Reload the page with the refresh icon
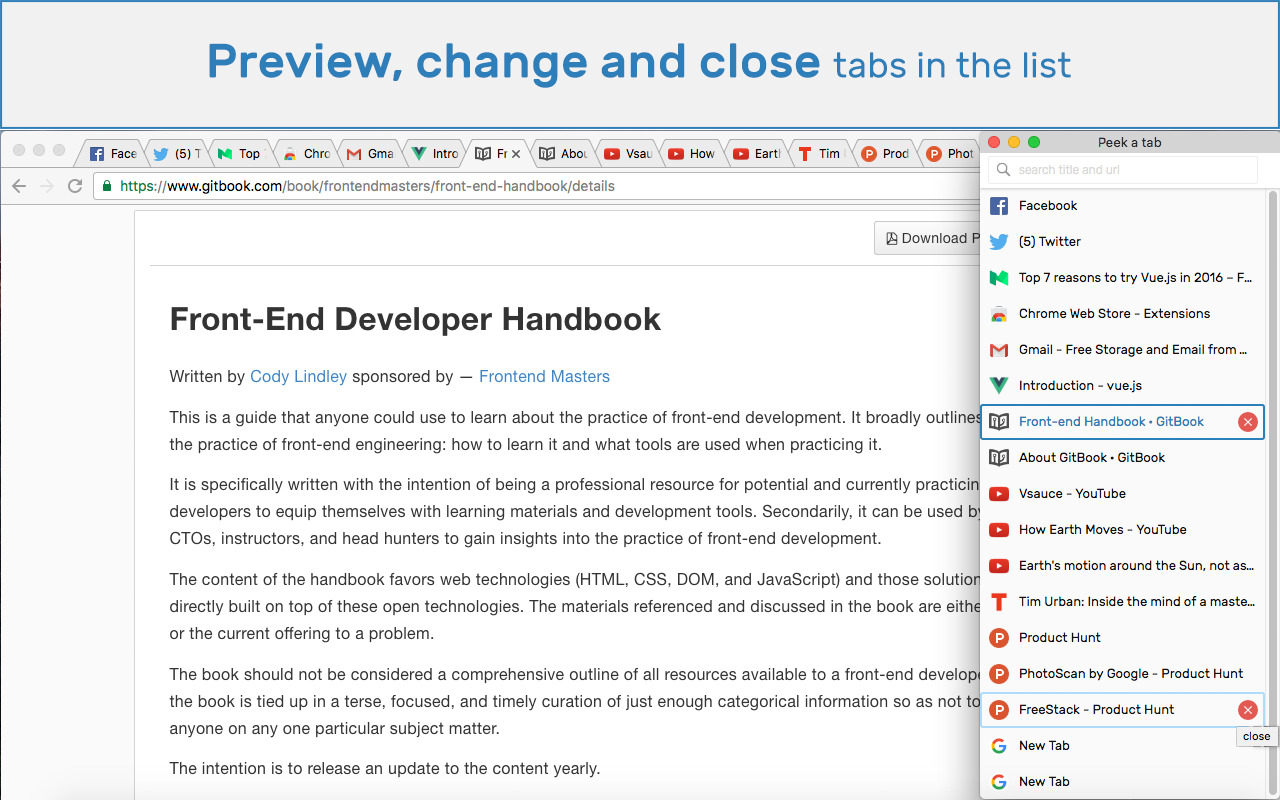 click(x=74, y=186)
